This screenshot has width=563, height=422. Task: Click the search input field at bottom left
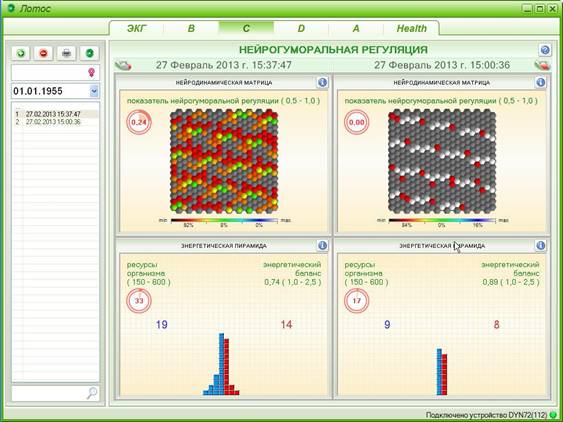[x=48, y=393]
